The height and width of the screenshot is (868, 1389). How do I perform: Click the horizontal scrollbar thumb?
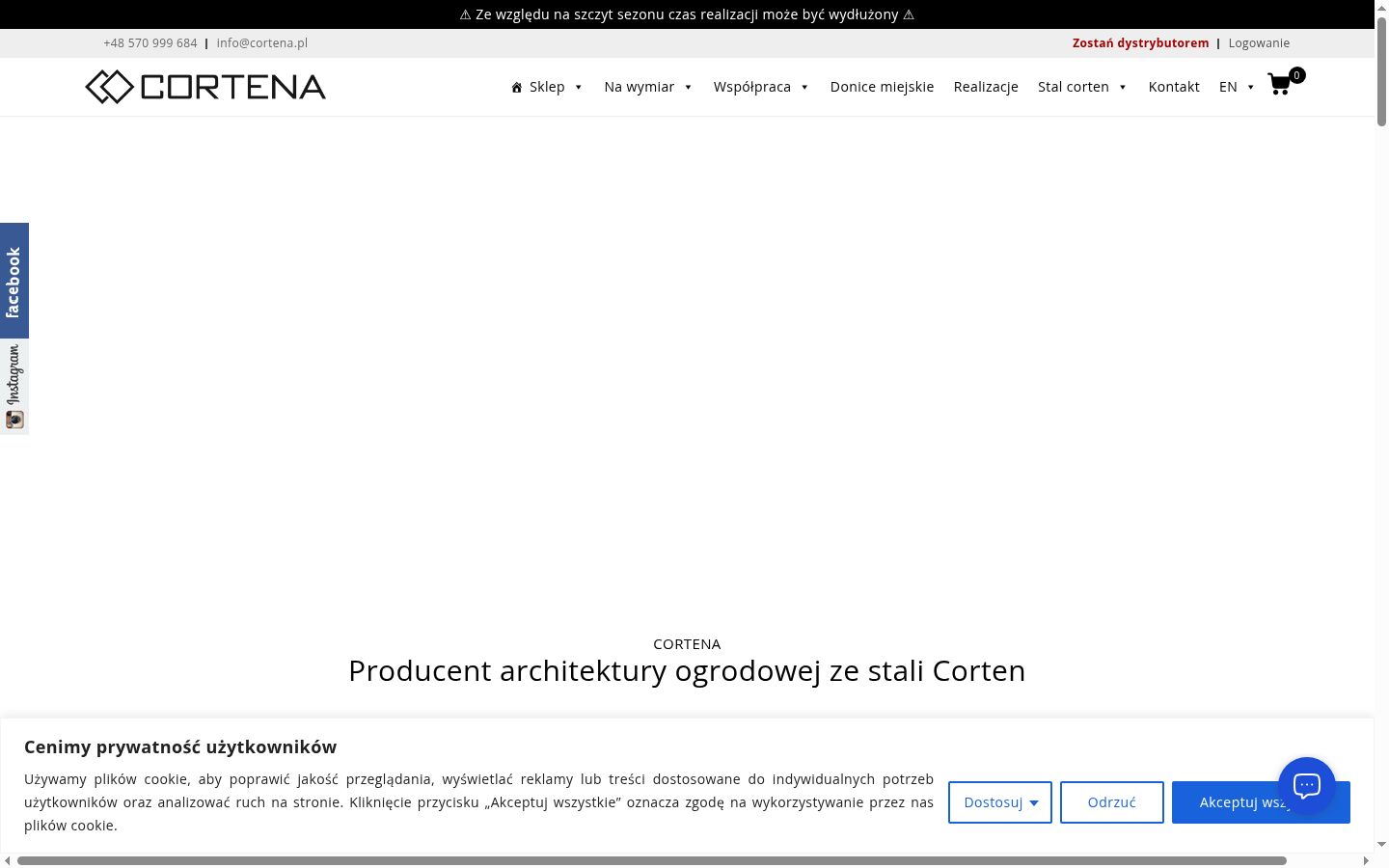[x=652, y=860]
